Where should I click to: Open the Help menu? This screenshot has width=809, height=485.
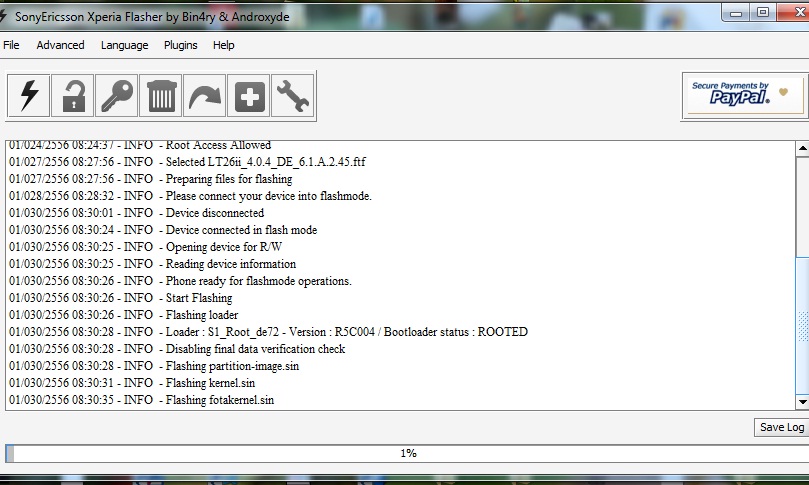(223, 45)
